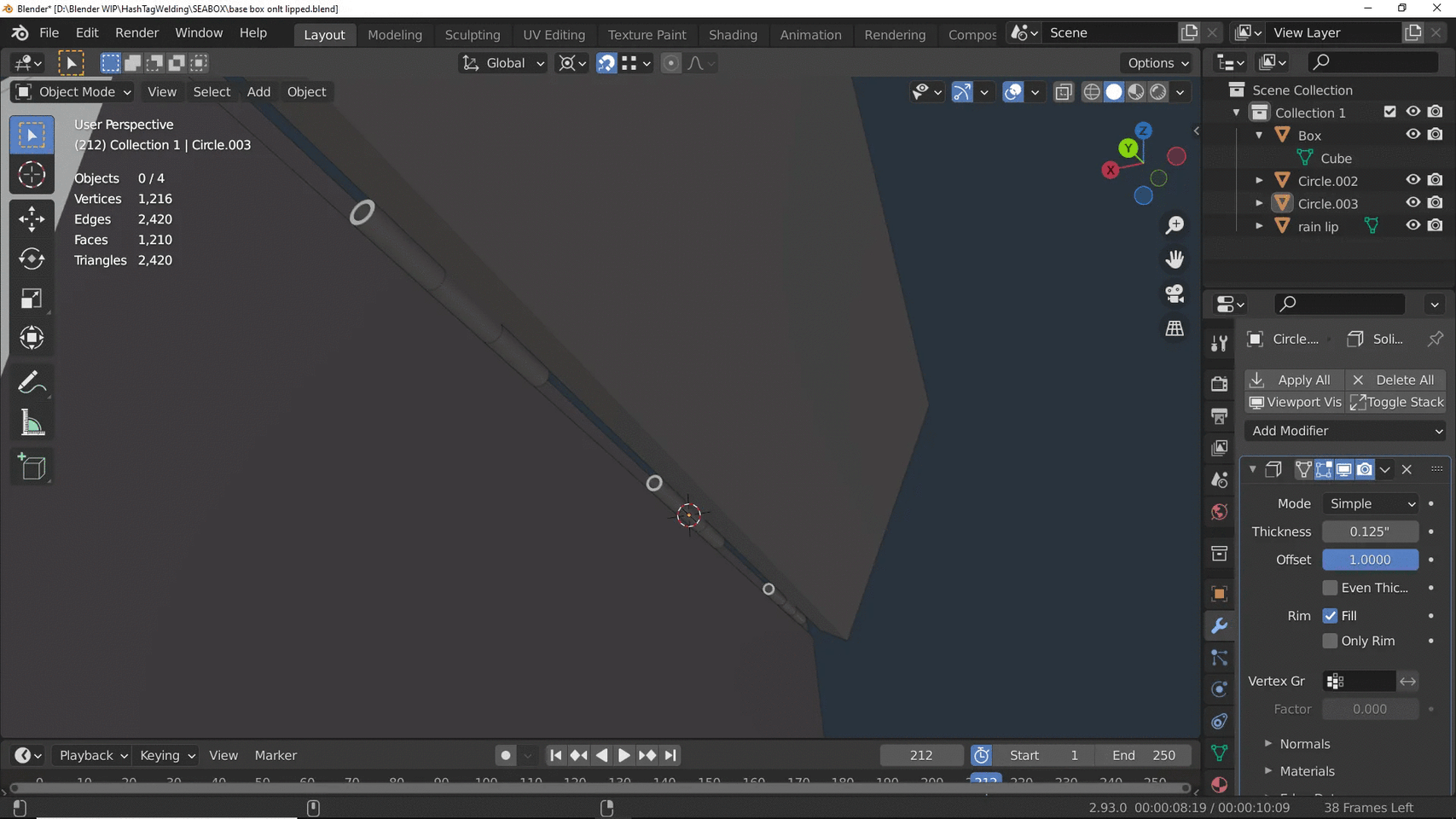Select the Add Cube tool

pyautogui.click(x=32, y=467)
